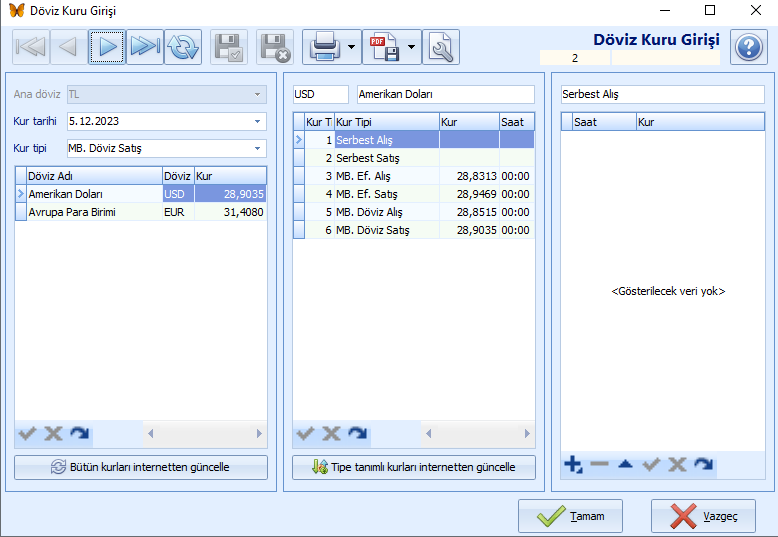Select MB. Döviz Satış row in middle grid
The height and width of the screenshot is (537, 778).
tap(414, 230)
